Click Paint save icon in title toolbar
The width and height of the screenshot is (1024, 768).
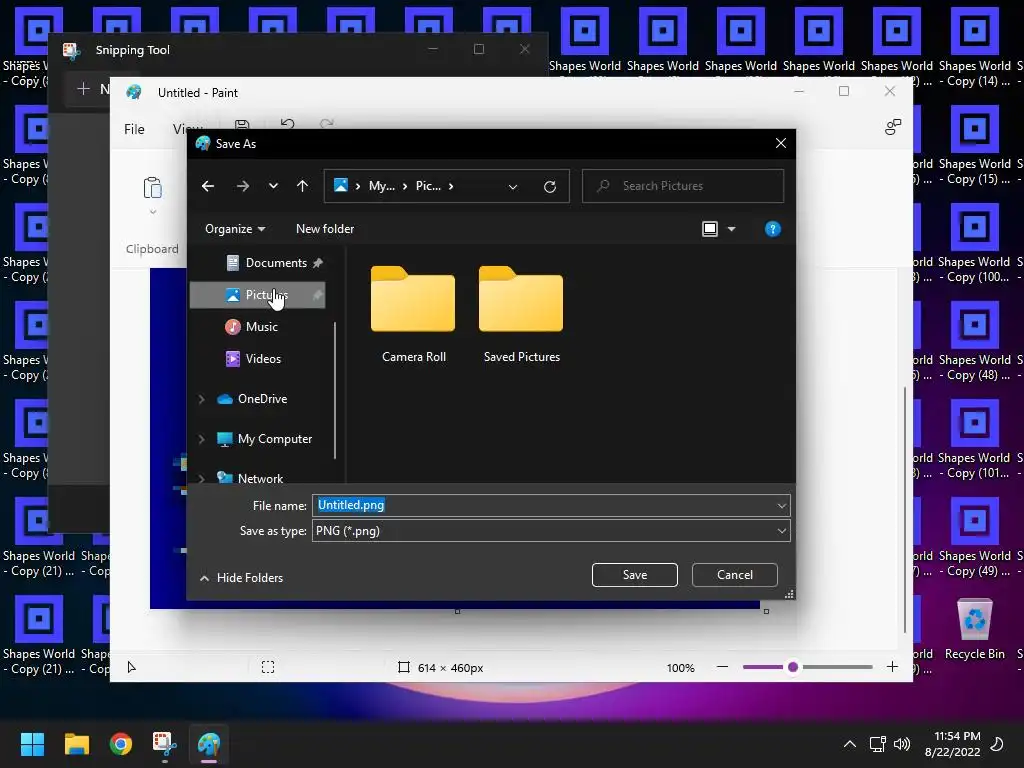tap(242, 124)
